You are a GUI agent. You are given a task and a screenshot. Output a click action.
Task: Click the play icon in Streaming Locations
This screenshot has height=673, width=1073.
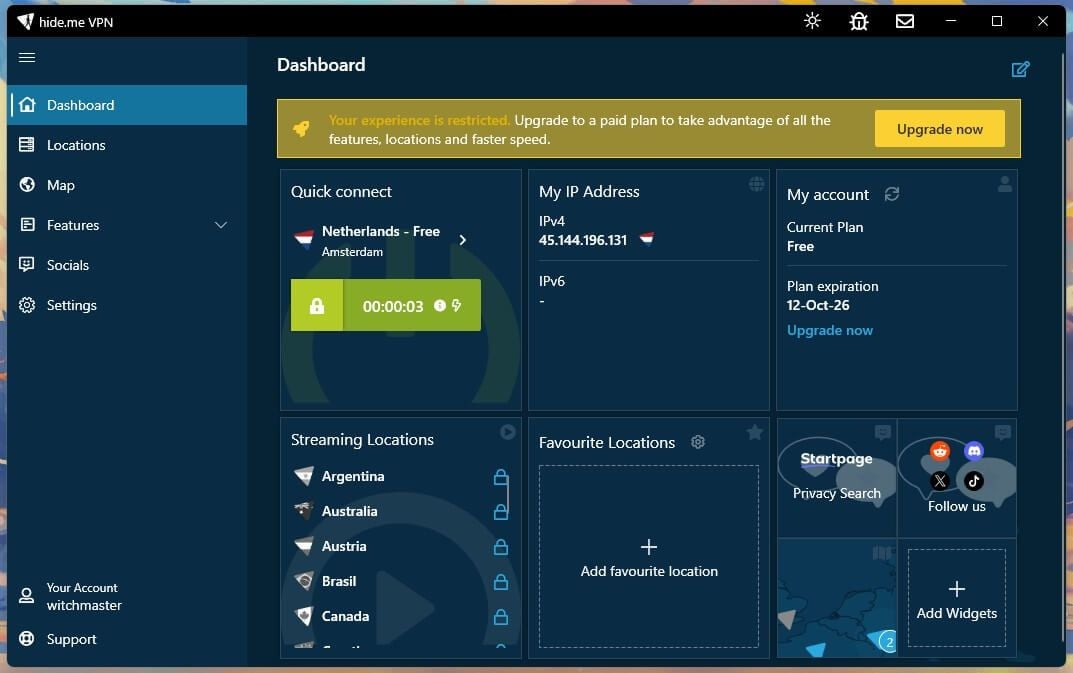point(508,432)
